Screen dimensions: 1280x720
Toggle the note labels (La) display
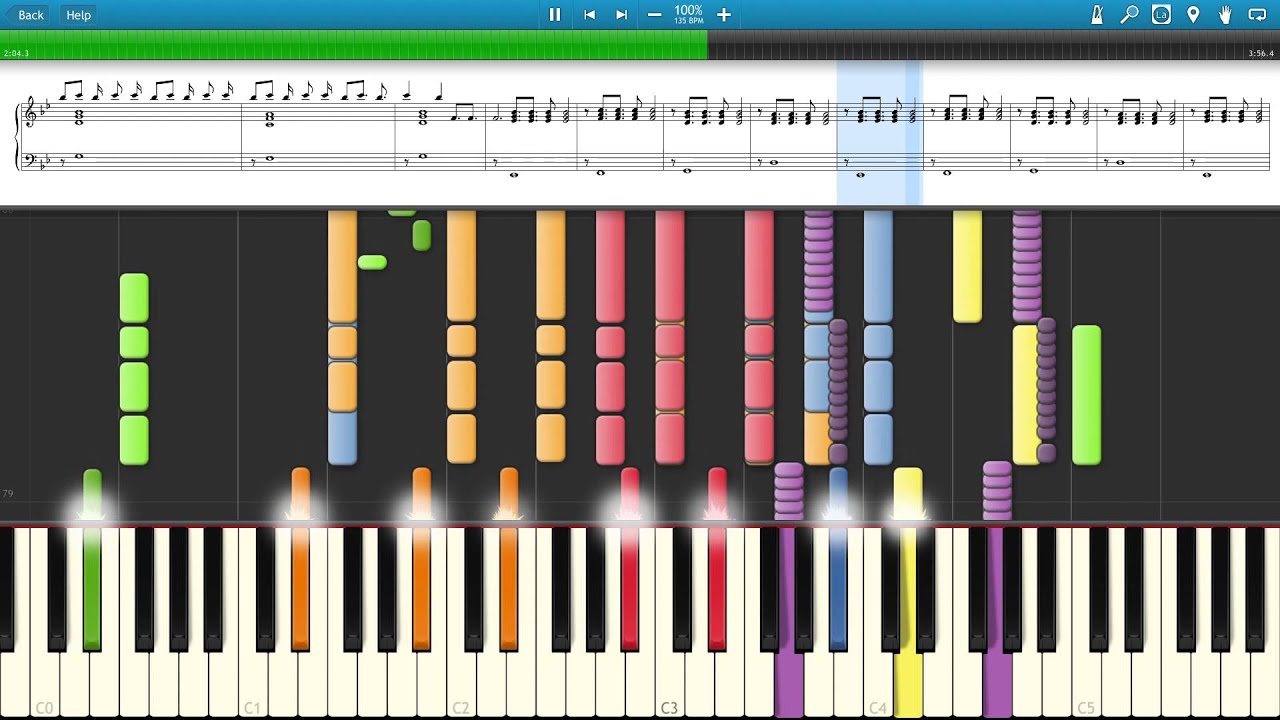1161,15
